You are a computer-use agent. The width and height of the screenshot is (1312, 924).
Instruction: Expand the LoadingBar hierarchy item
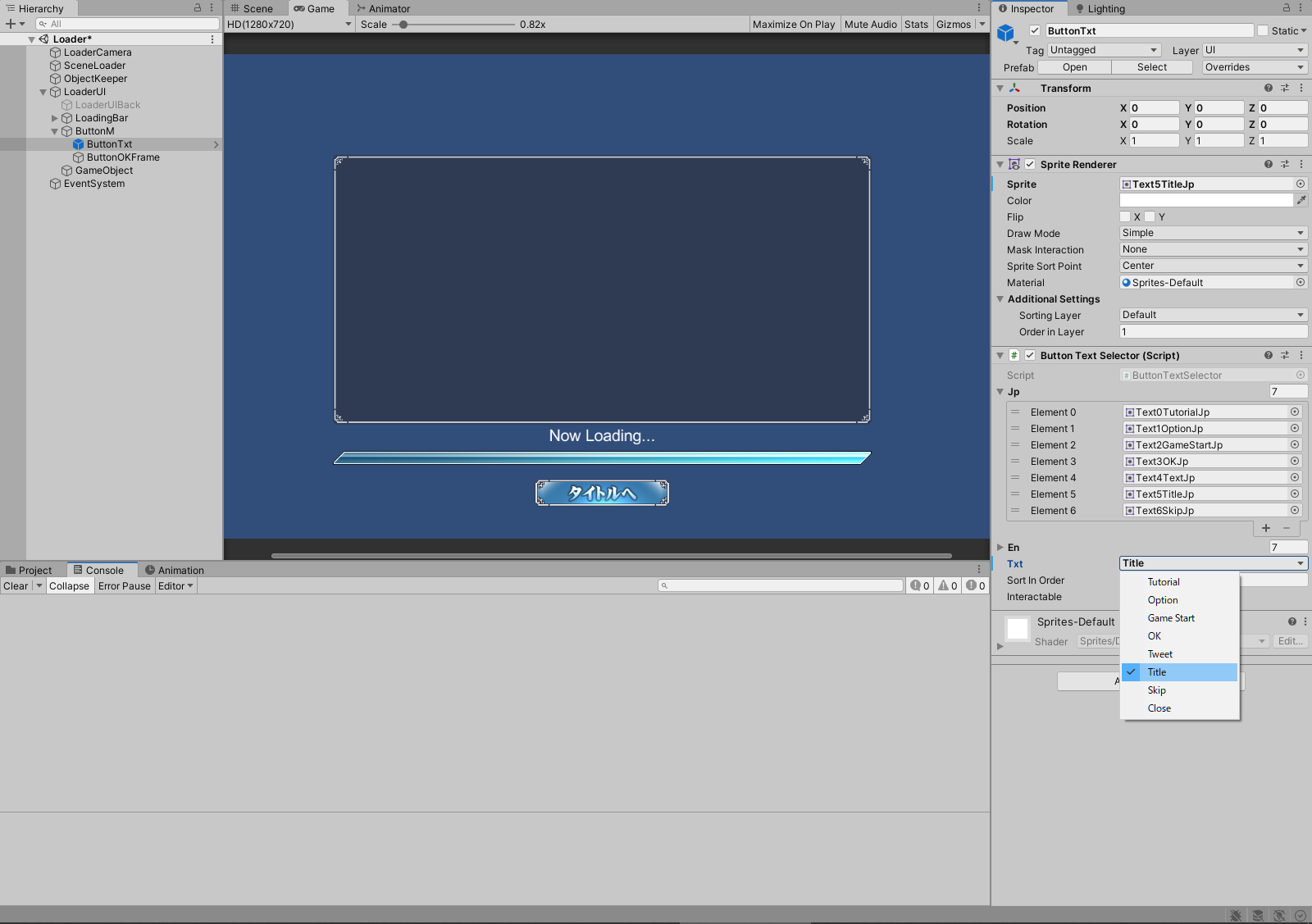55,118
